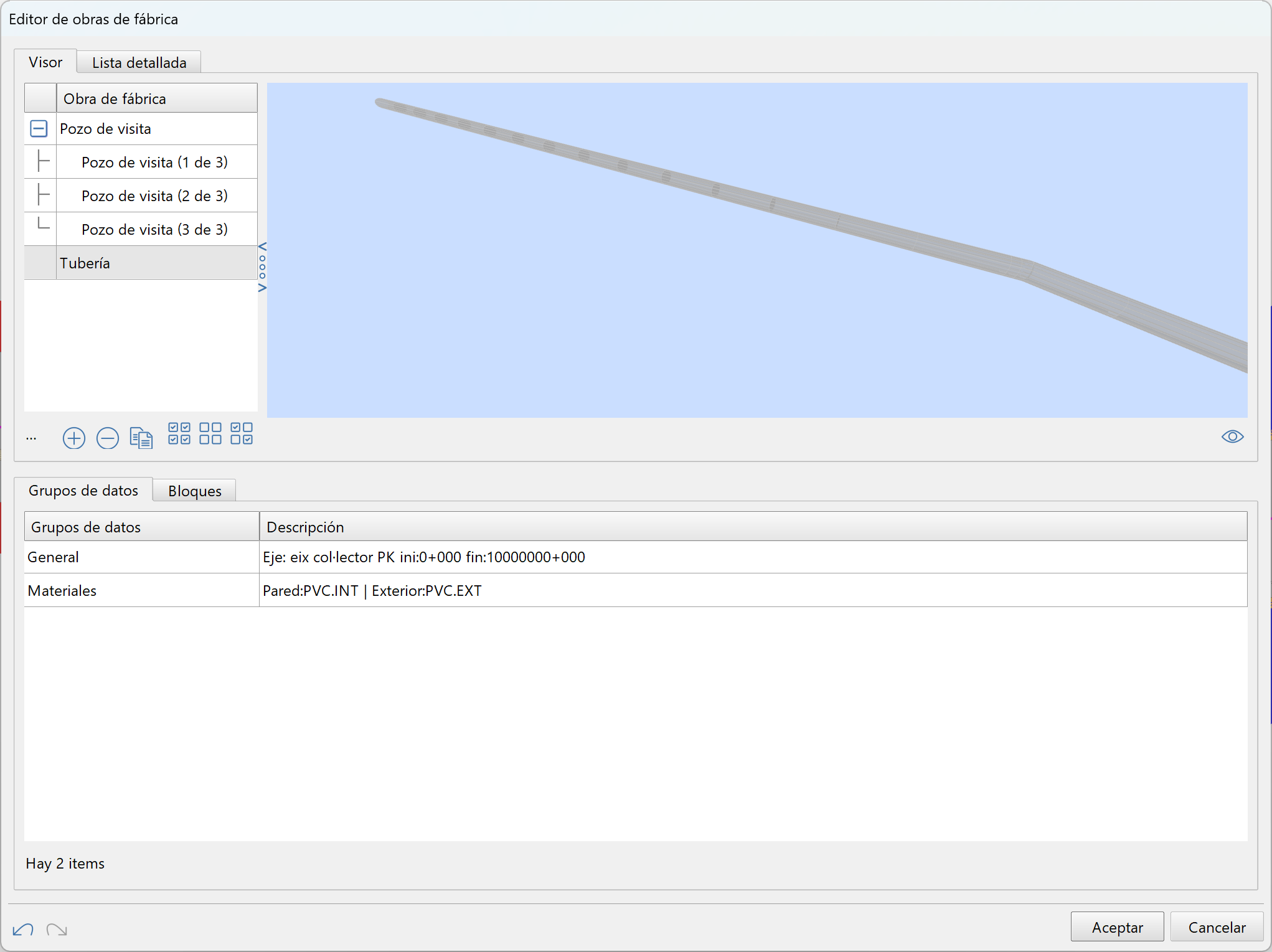Screen dimensions: 1272x952
Task: Click the invert selection checkboxes icon
Action: point(242,433)
